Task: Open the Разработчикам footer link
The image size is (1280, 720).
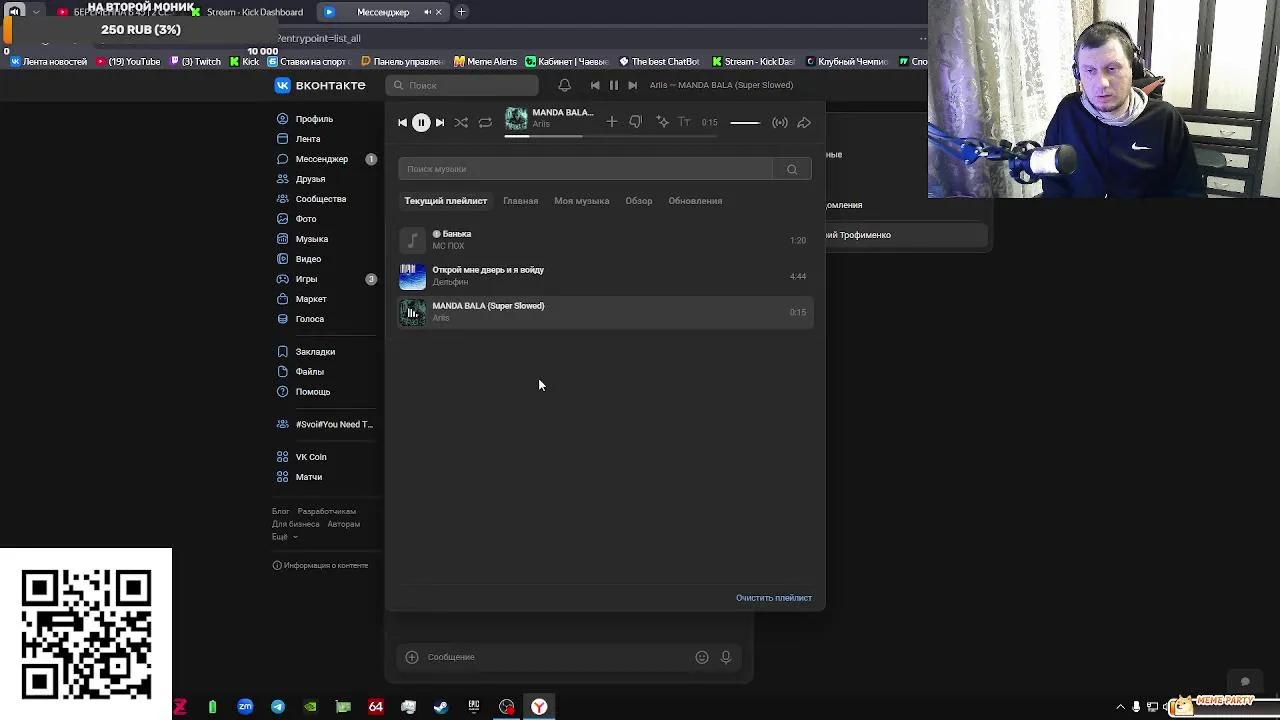Action: coord(326,510)
